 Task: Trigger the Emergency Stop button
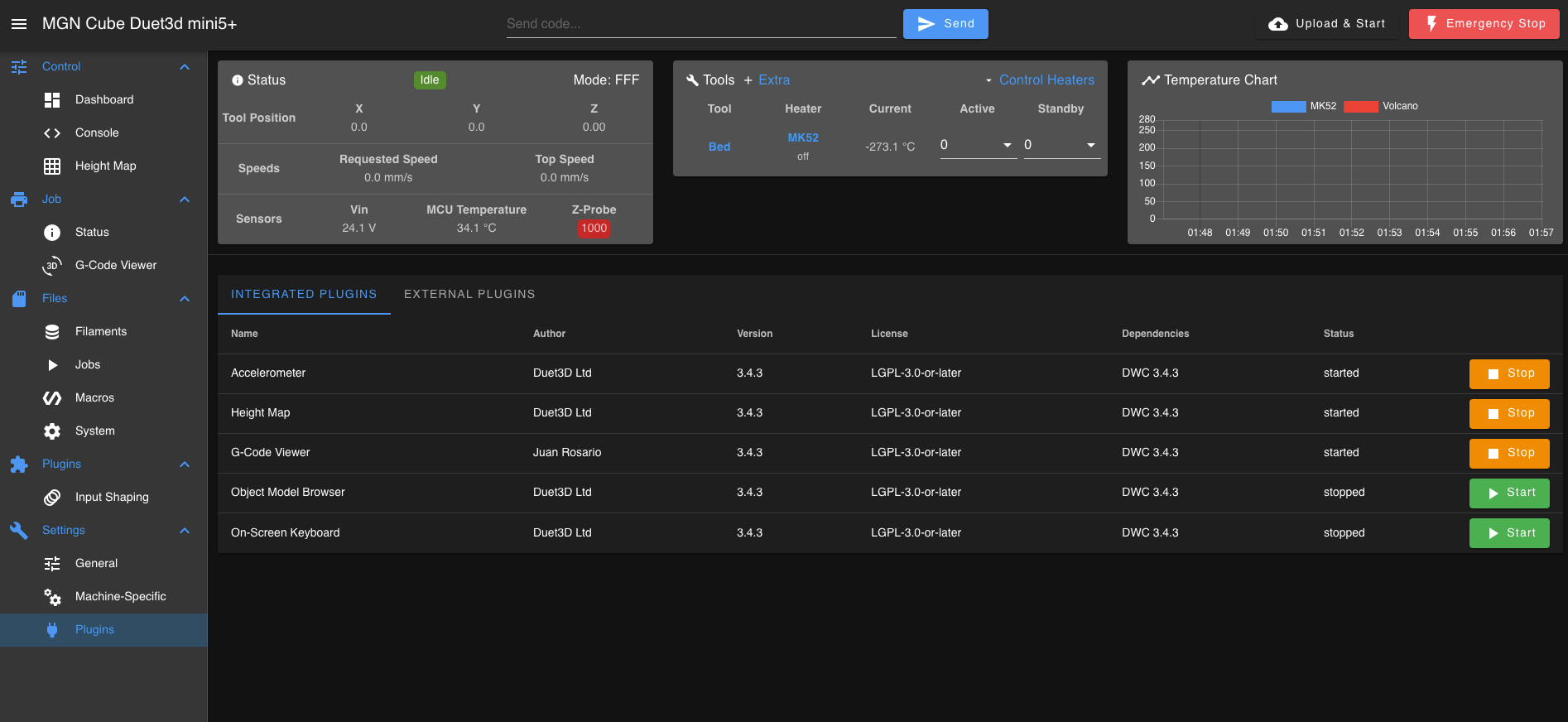click(1484, 24)
